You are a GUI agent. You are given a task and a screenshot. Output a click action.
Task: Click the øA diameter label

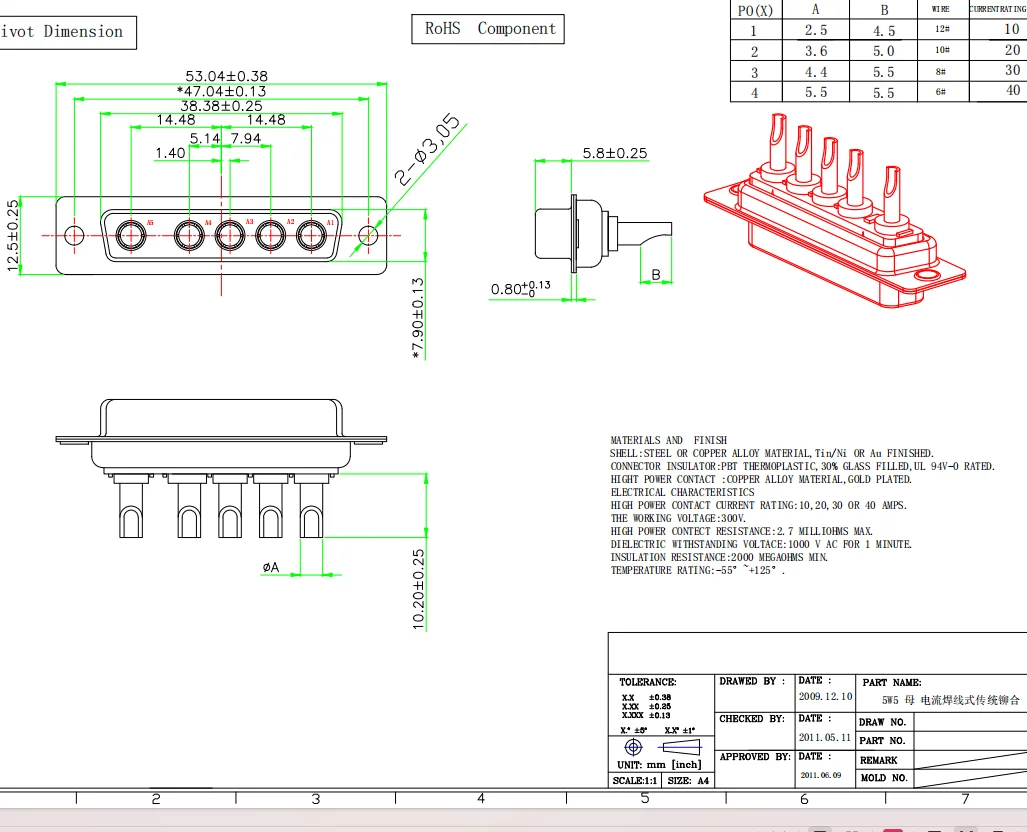(x=271, y=567)
